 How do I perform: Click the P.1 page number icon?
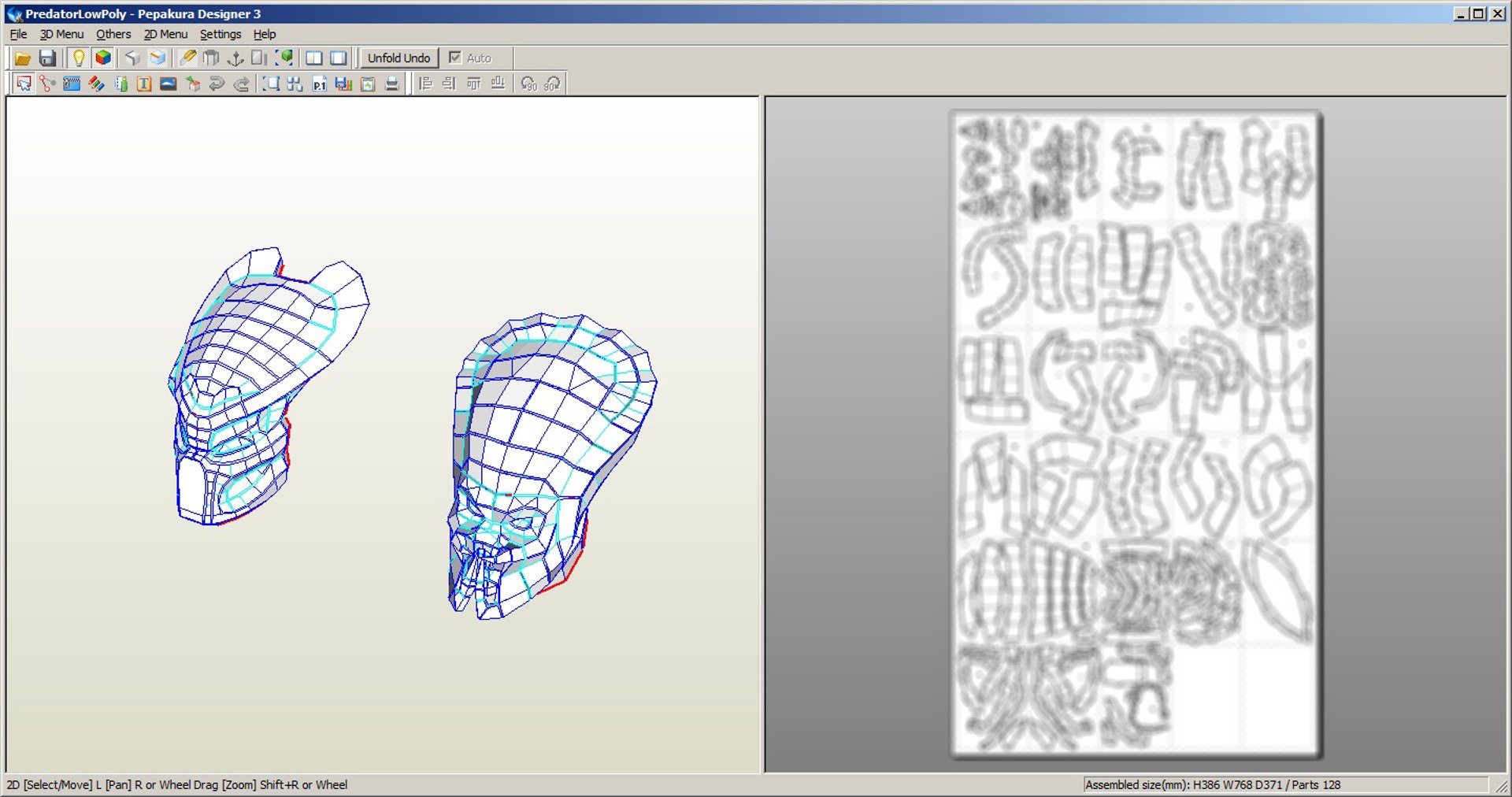(x=319, y=83)
